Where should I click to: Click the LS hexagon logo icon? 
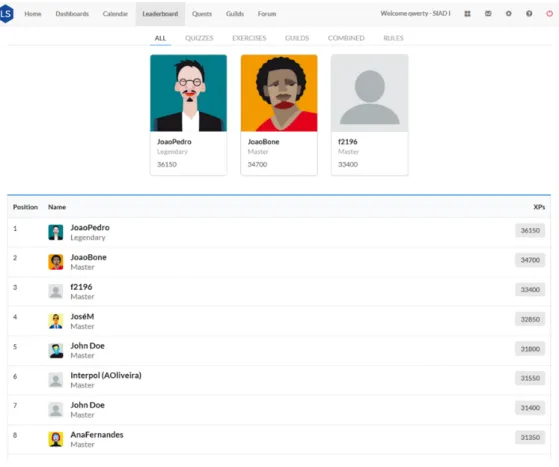click(x=6, y=14)
